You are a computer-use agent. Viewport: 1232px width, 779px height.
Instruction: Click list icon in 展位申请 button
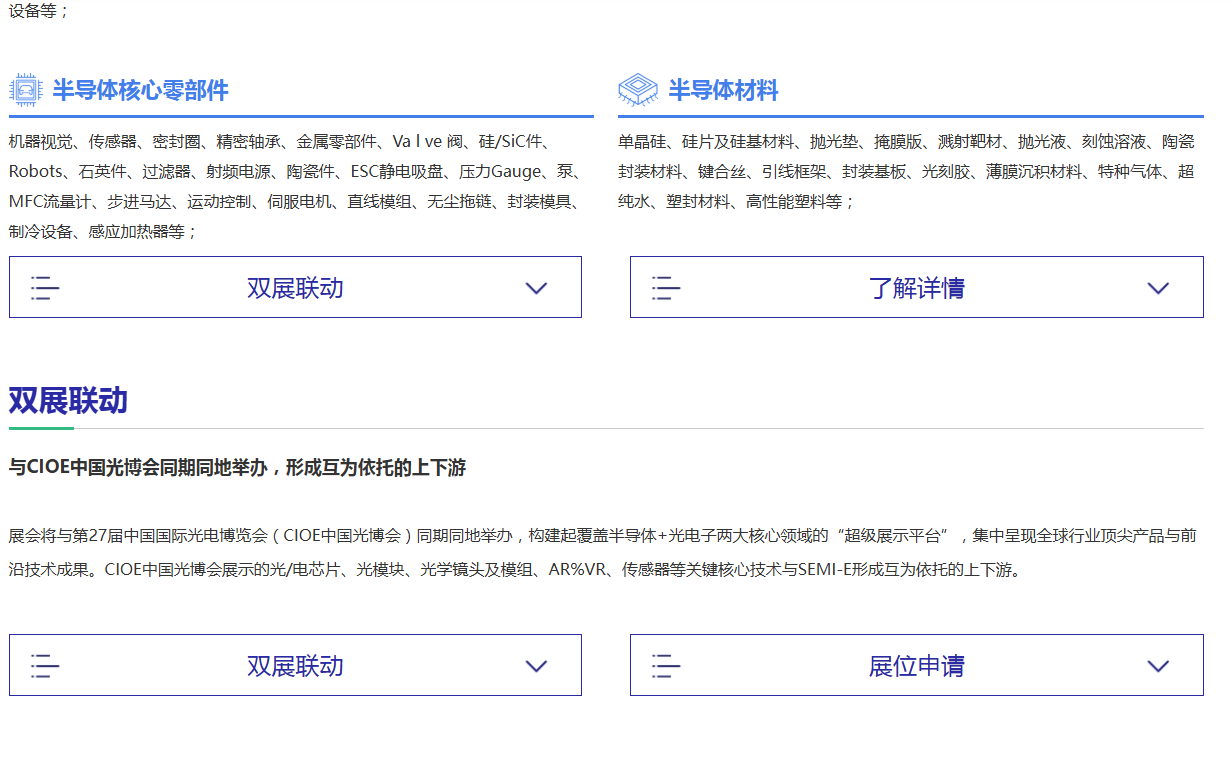666,666
